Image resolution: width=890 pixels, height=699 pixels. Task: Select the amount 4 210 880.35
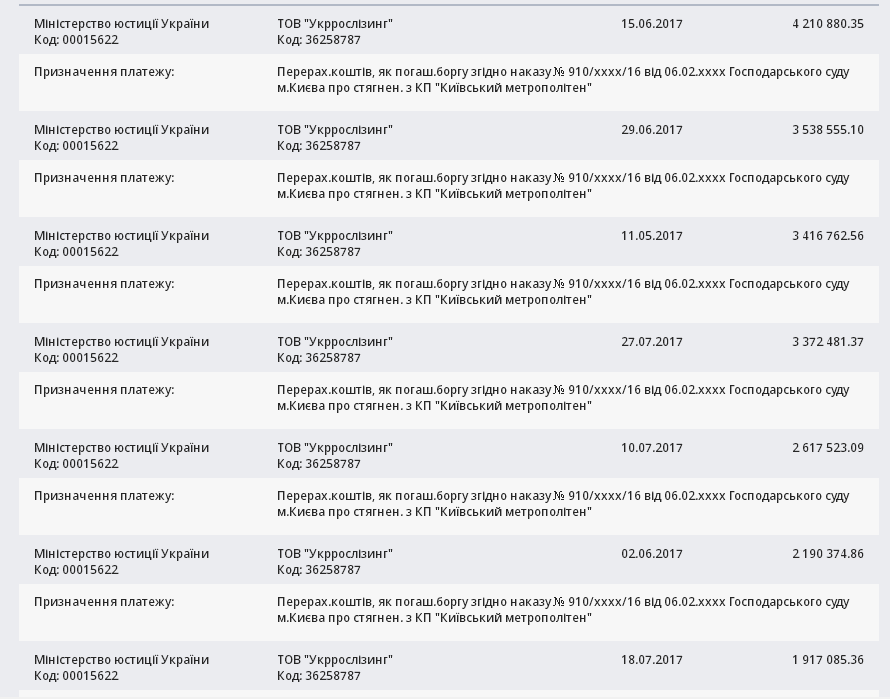coord(827,24)
